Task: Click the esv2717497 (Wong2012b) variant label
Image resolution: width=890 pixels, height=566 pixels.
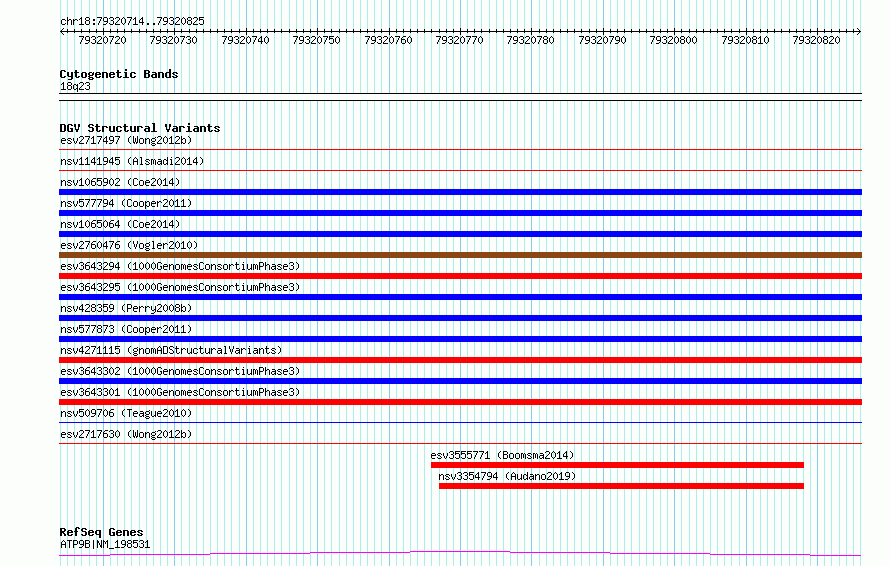Action: [126, 140]
